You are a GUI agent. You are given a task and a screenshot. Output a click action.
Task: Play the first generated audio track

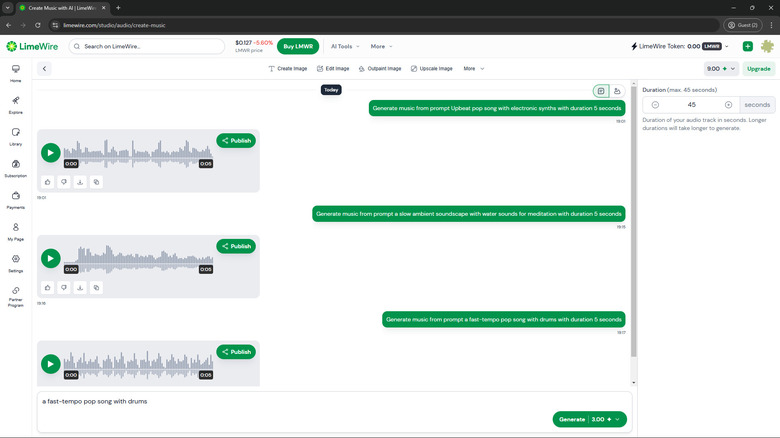click(x=50, y=153)
